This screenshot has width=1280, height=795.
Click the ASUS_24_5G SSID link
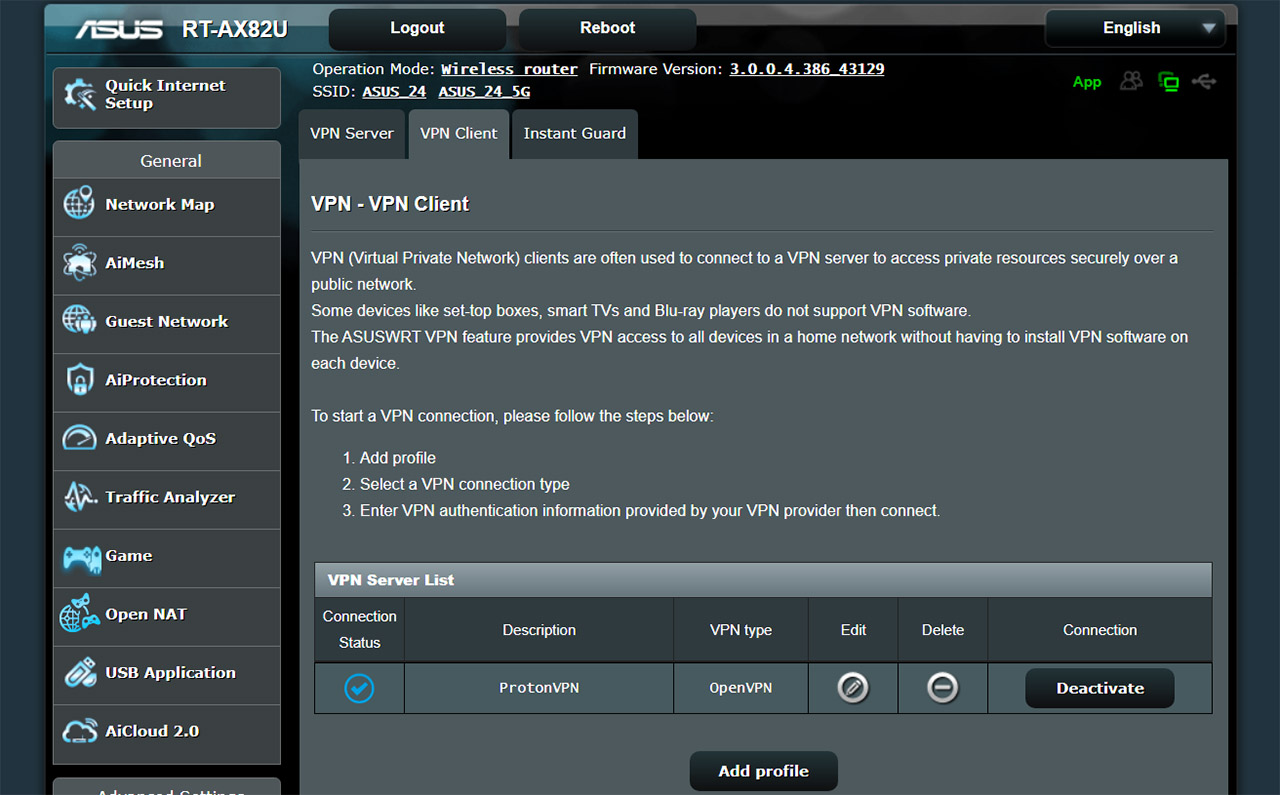[484, 91]
